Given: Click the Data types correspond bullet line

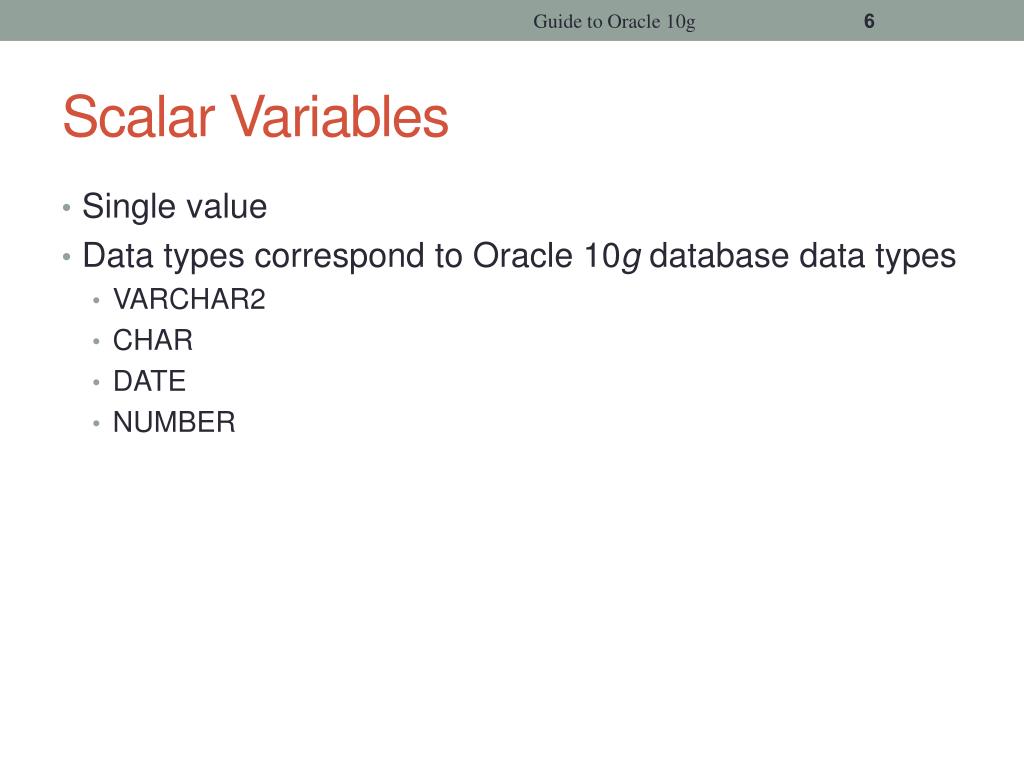Looking at the screenshot, I should tap(519, 256).
